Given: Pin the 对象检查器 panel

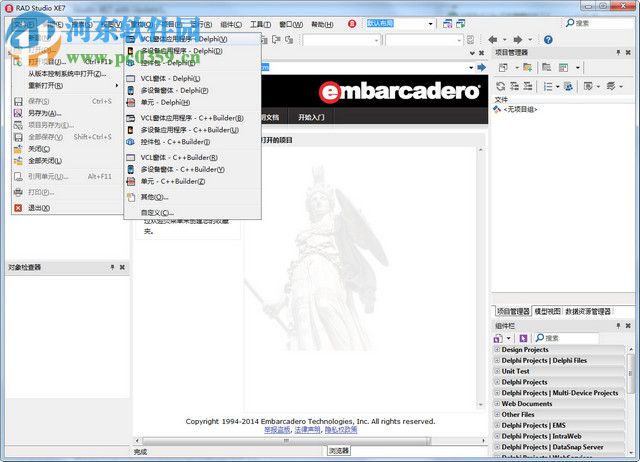Looking at the screenshot, I should click(112, 267).
